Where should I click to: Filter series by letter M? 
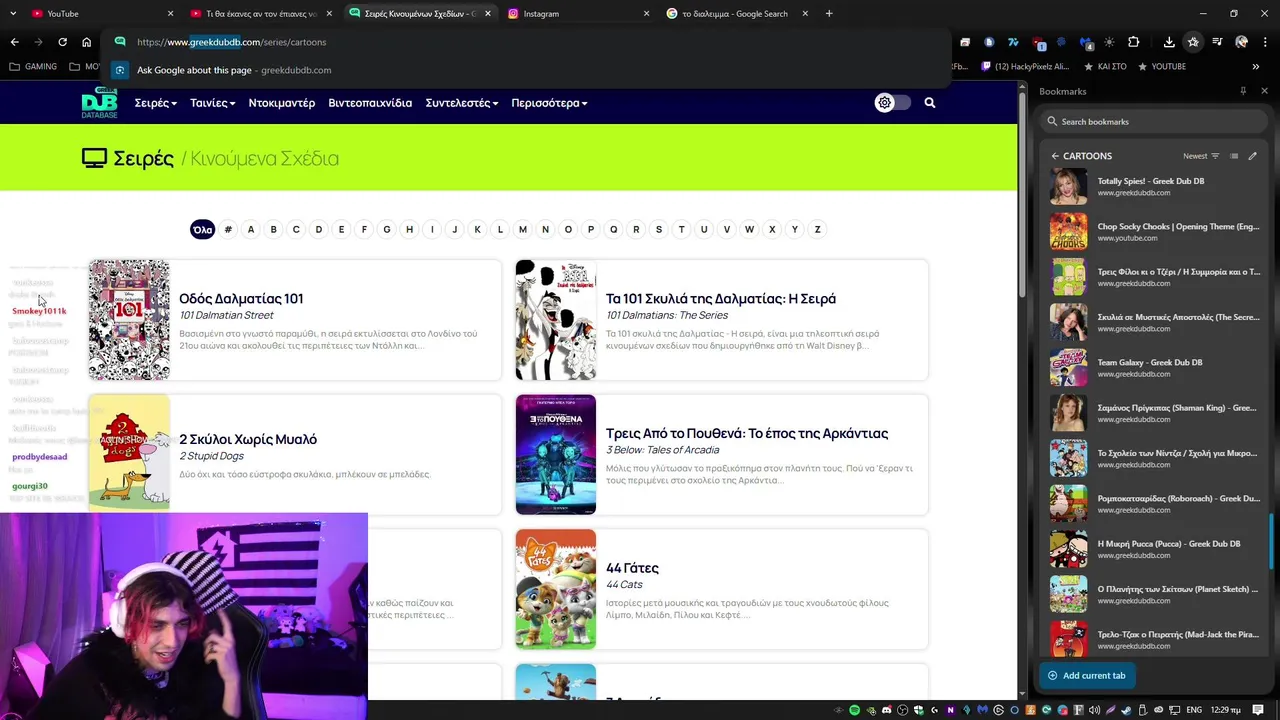coord(523,229)
